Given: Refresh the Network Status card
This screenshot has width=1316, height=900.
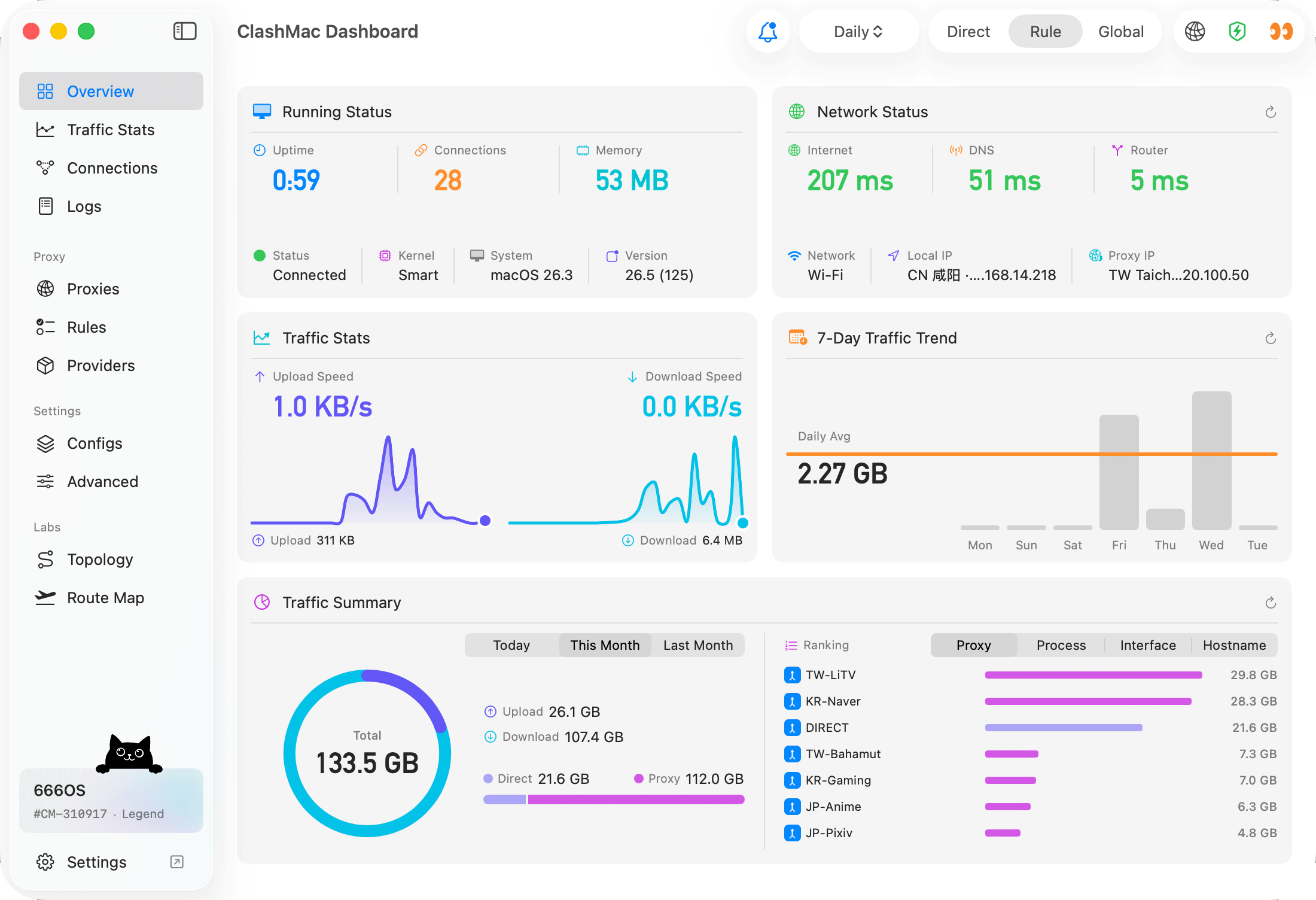Looking at the screenshot, I should pos(1271,113).
